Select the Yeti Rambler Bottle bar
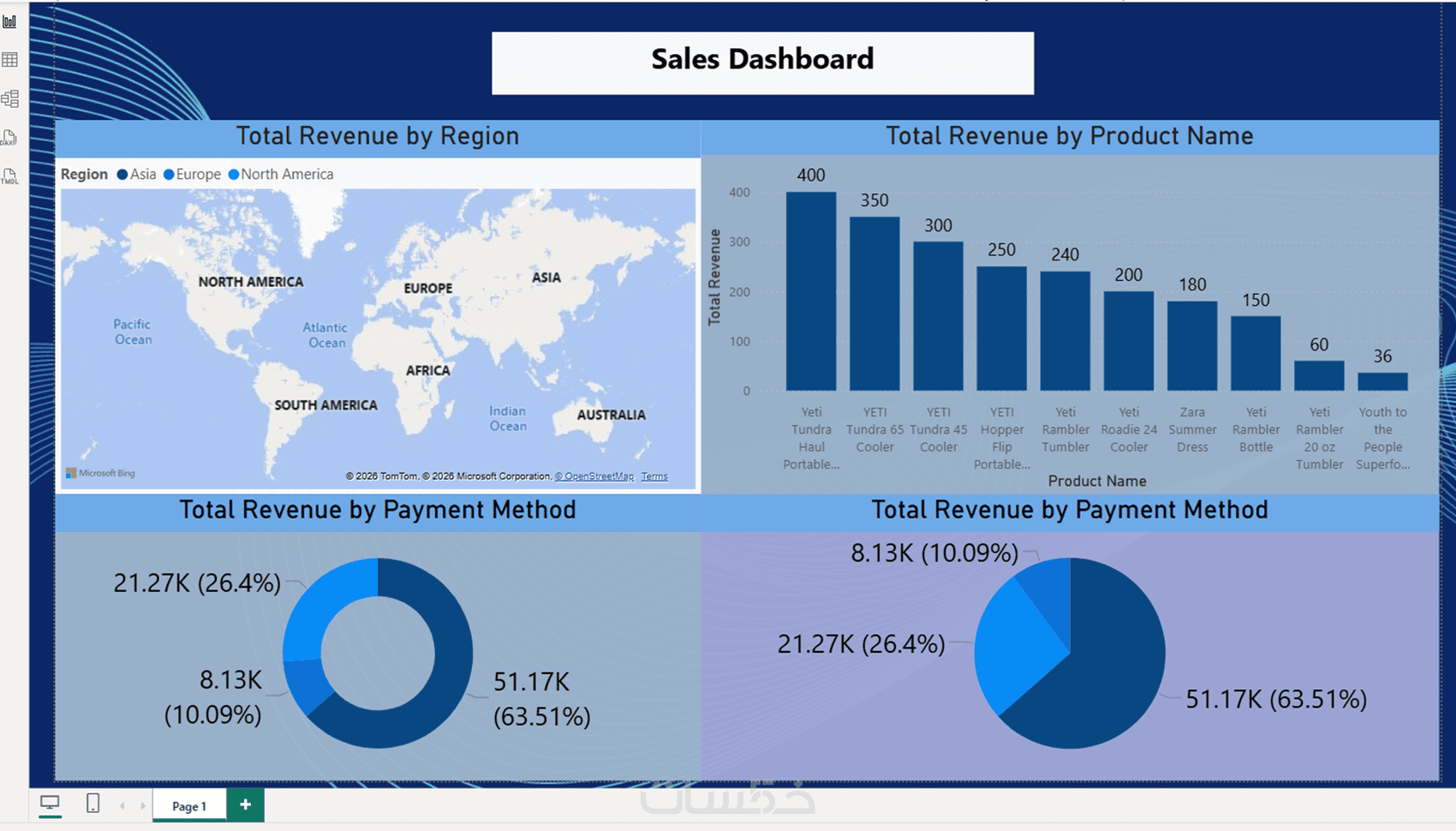Viewport: 1456px width, 831px height. click(x=1256, y=354)
